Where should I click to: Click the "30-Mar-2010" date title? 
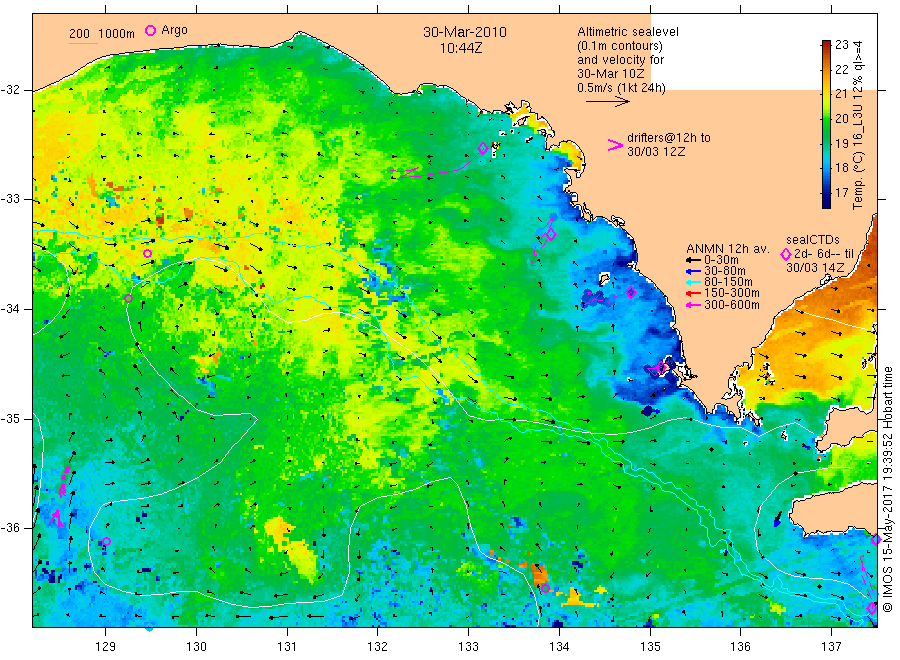click(x=465, y=32)
